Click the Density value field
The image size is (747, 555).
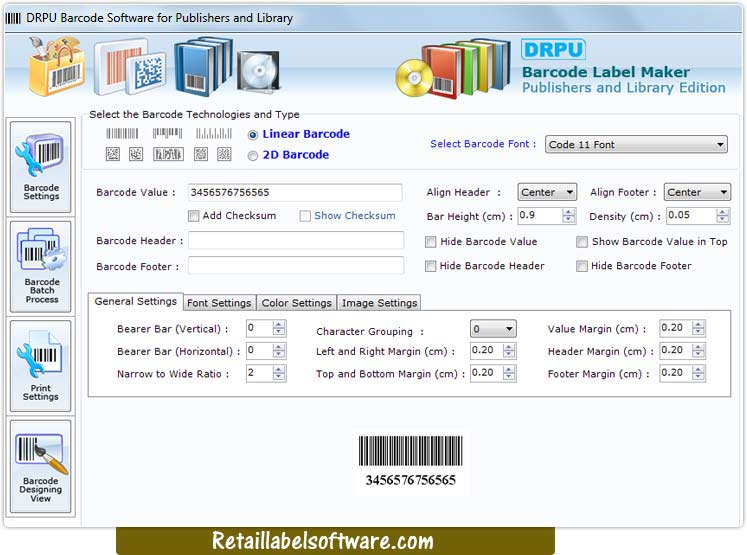691,215
